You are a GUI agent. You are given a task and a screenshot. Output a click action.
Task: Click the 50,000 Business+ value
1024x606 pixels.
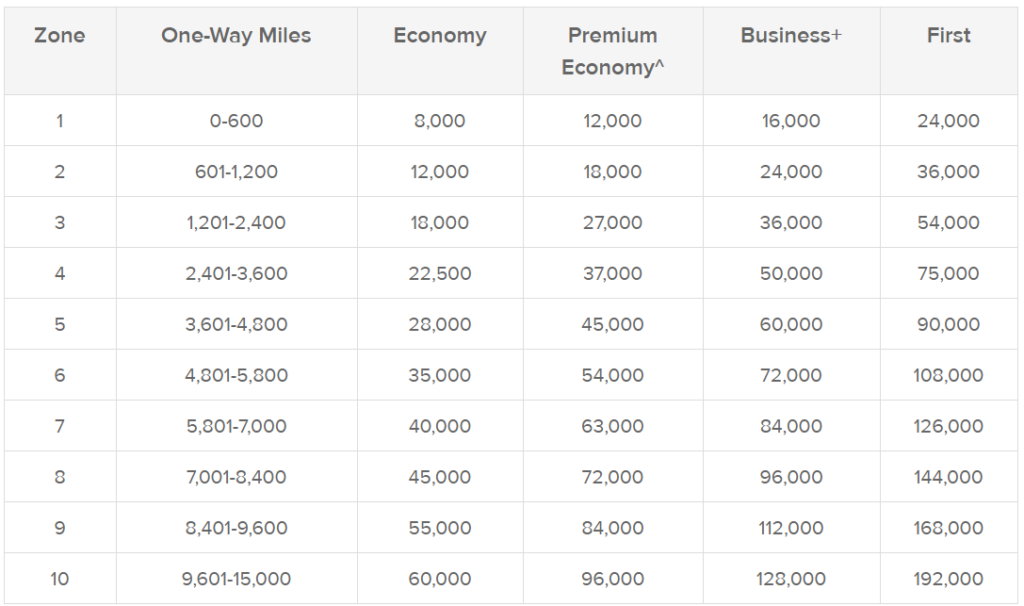point(791,274)
